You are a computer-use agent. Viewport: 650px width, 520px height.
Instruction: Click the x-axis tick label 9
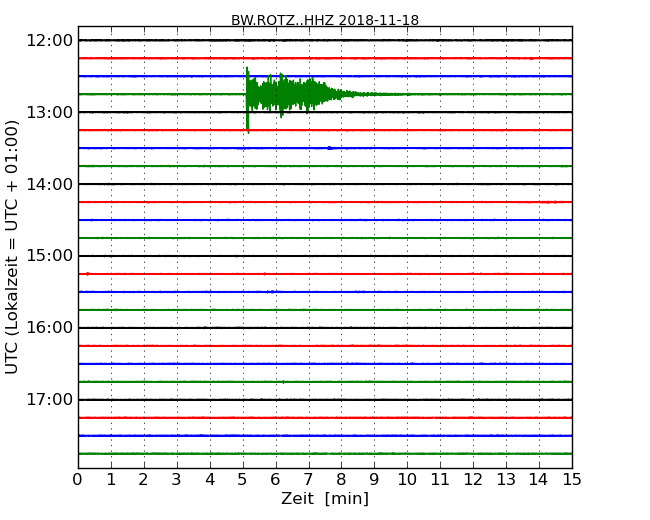click(374, 480)
